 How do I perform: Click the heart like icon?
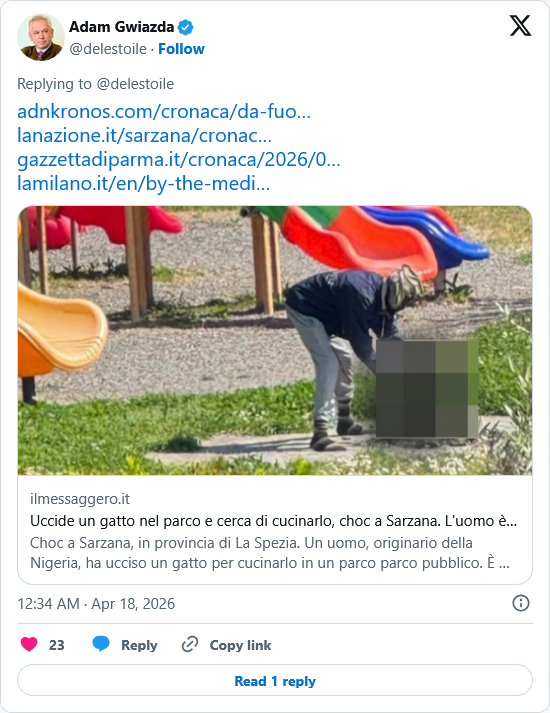click(29, 644)
